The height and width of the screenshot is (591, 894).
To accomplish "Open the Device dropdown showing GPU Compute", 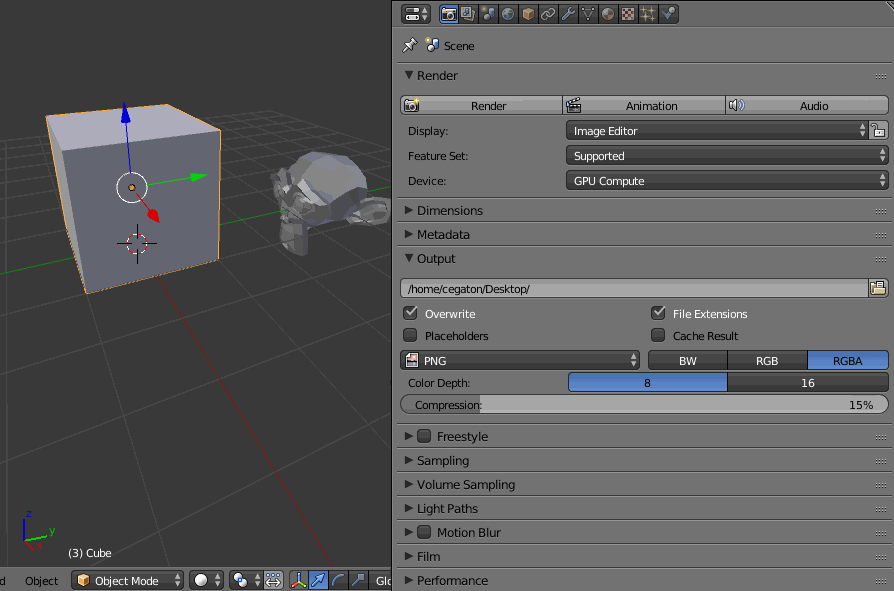I will tap(725, 181).
